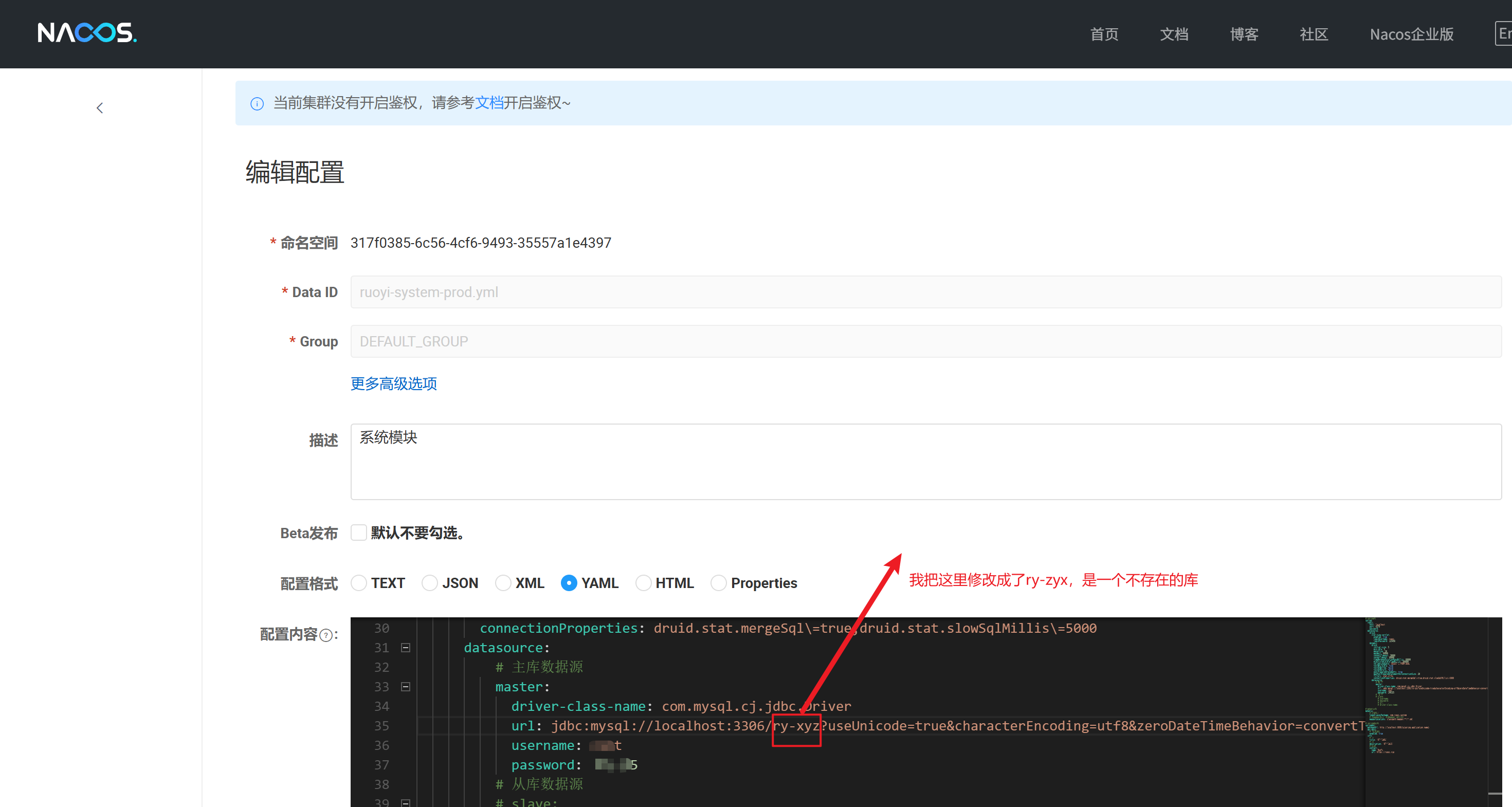Click the info icon in auth notice

pos(257,104)
